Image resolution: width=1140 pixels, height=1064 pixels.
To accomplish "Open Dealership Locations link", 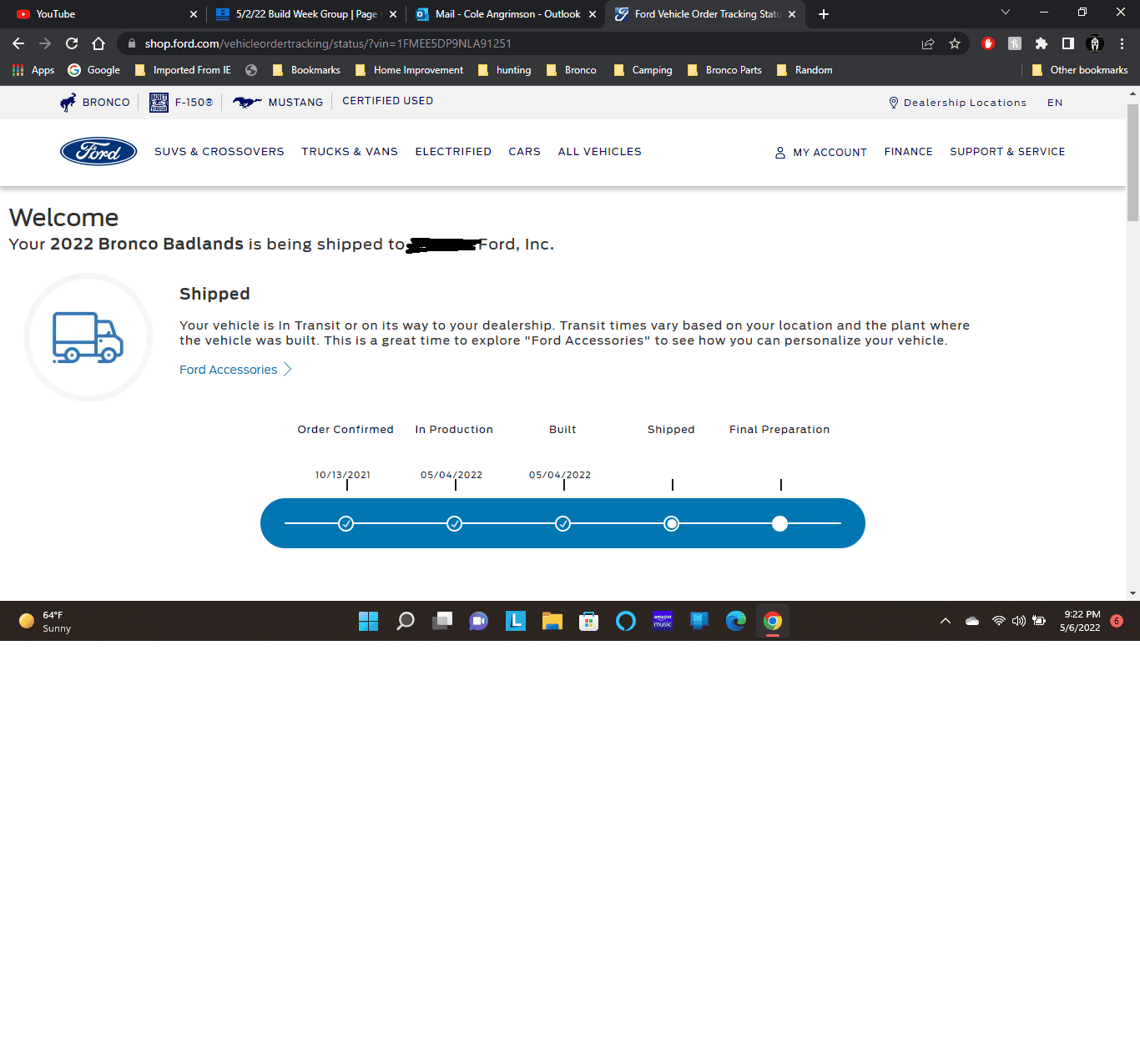I will 957,103.
